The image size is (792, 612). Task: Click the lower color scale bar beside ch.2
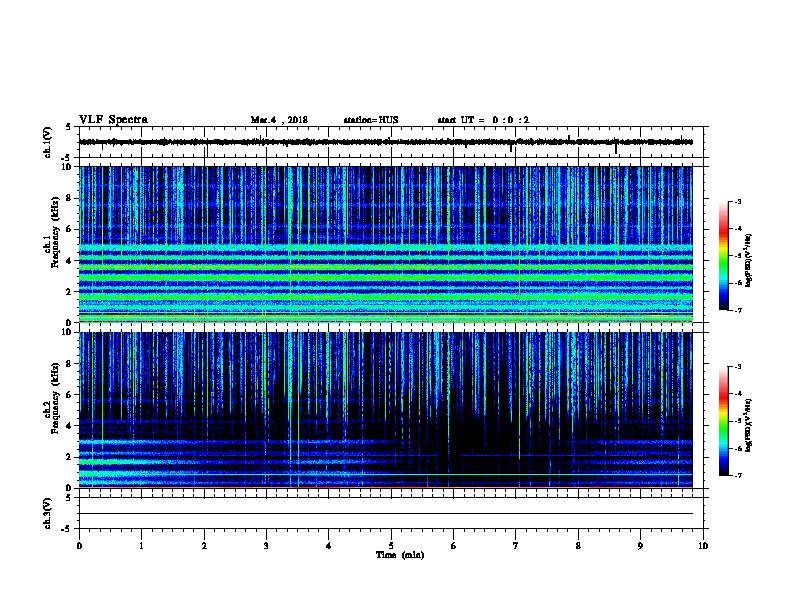[723, 421]
